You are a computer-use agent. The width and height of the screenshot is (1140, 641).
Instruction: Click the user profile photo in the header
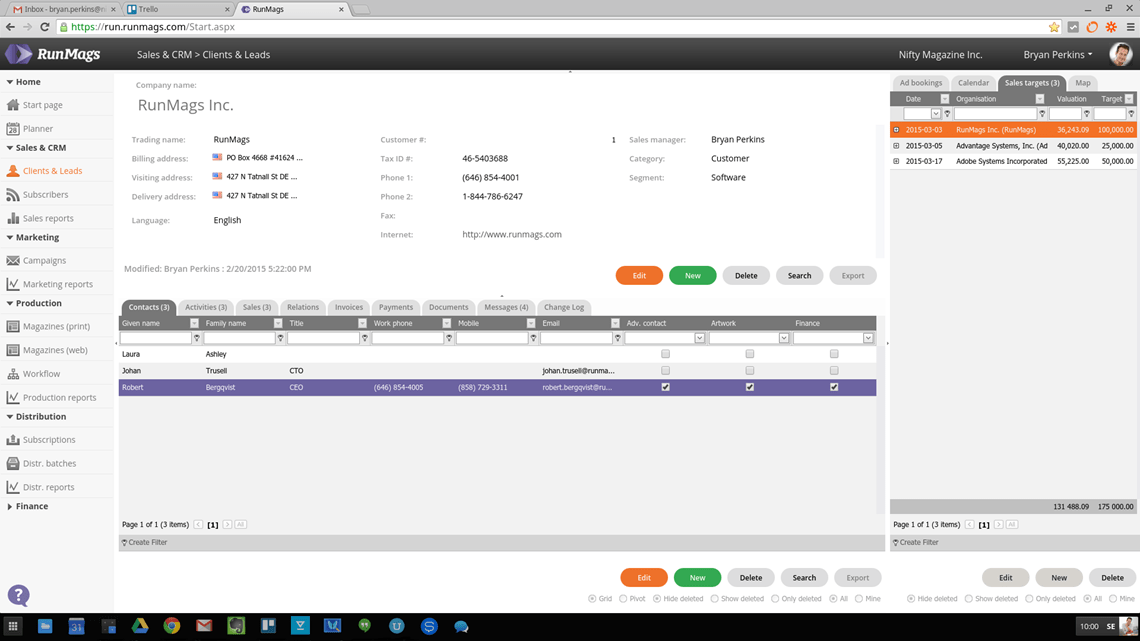tap(1120, 55)
